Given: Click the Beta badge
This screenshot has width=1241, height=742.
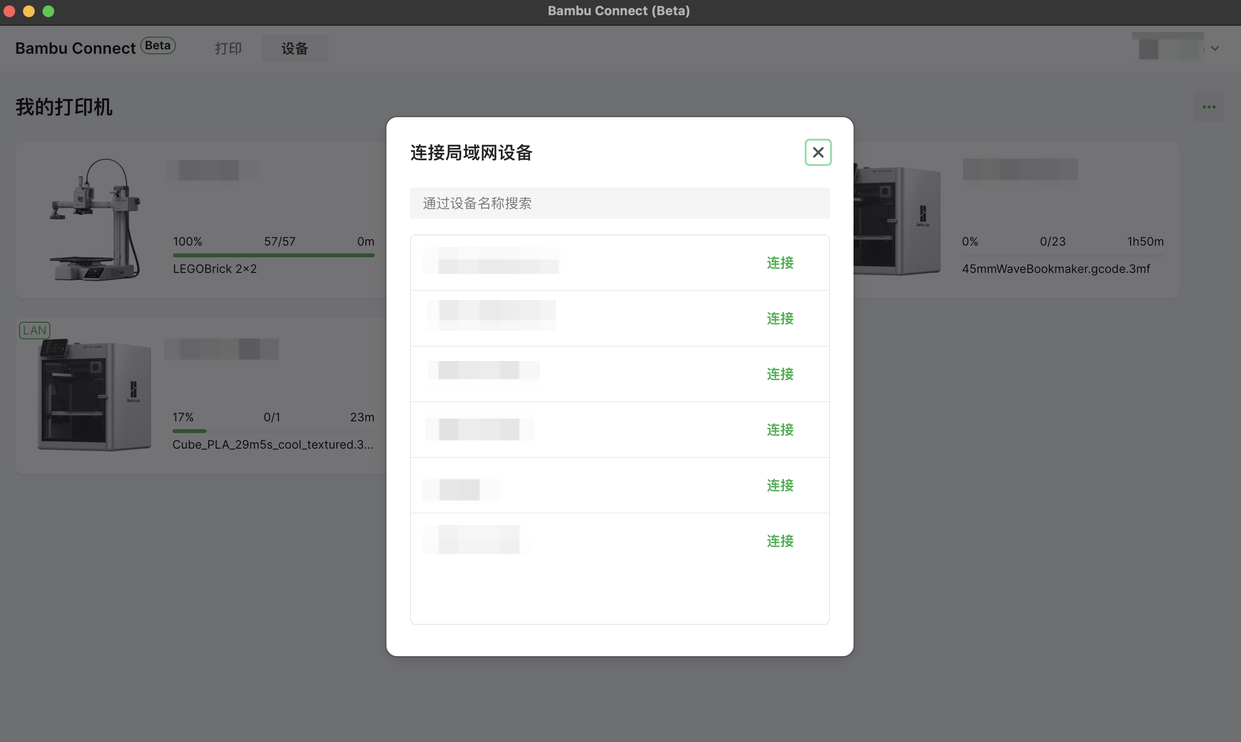Looking at the screenshot, I should 158,46.
